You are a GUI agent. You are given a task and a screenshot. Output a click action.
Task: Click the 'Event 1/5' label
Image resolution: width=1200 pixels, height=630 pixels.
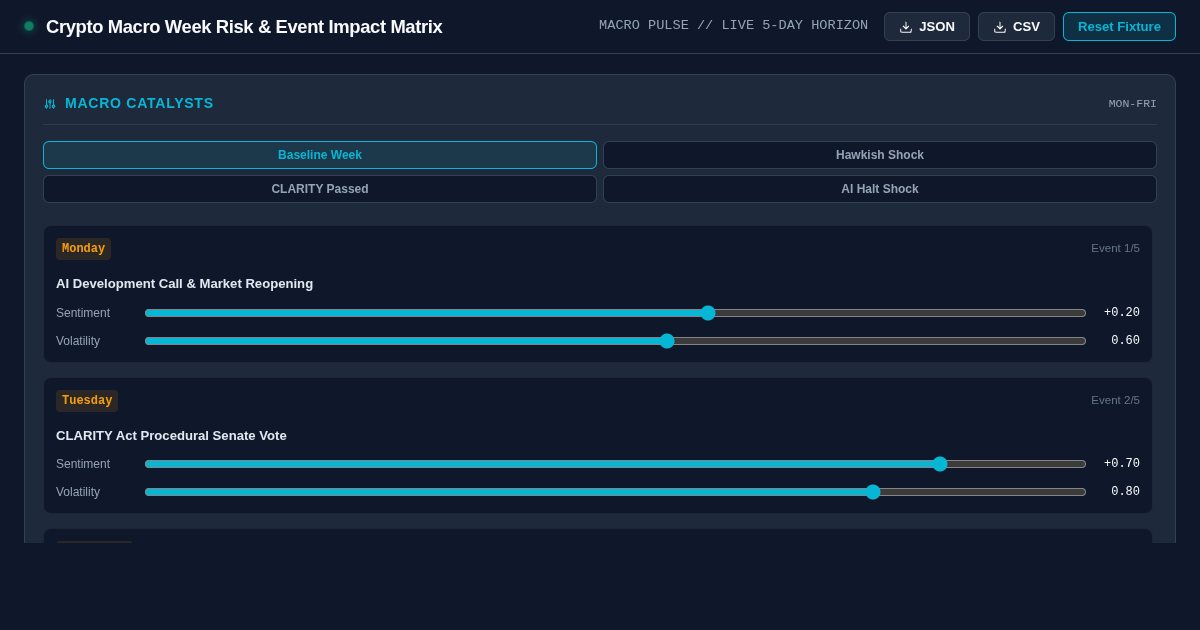coord(1115,248)
